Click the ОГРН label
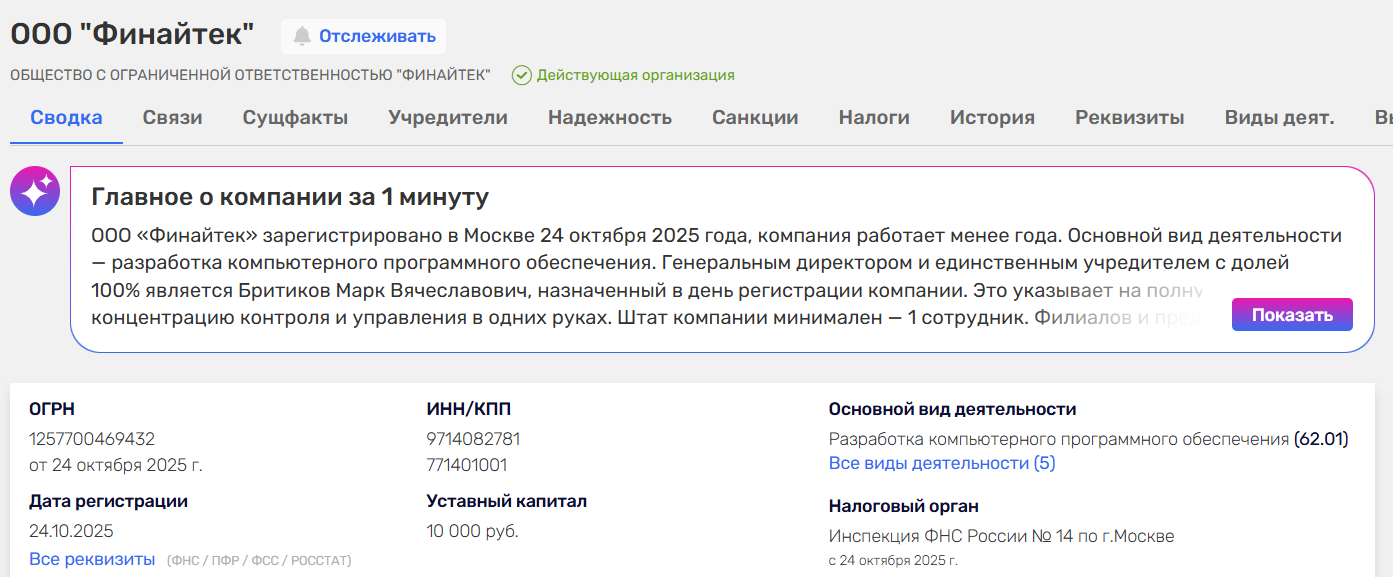 point(52,409)
